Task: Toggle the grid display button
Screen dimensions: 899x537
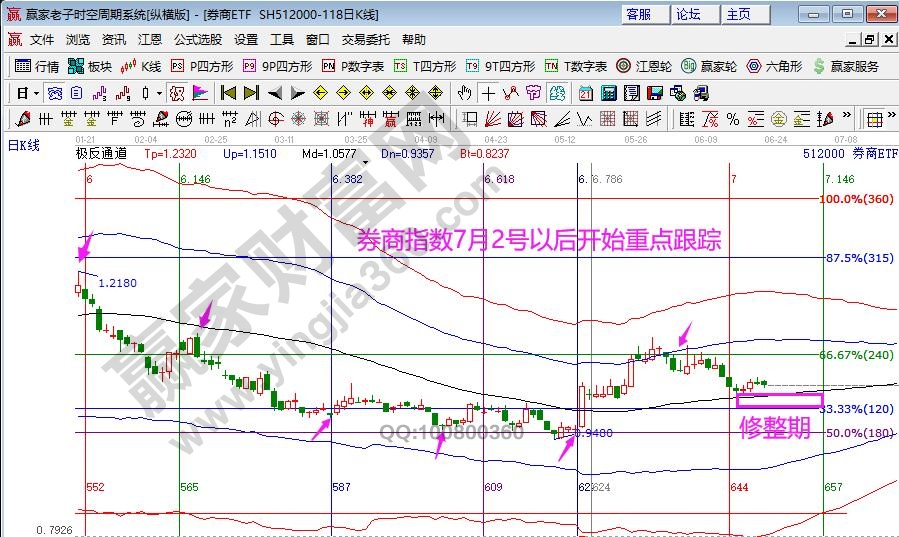Action: pyautogui.click(x=875, y=119)
